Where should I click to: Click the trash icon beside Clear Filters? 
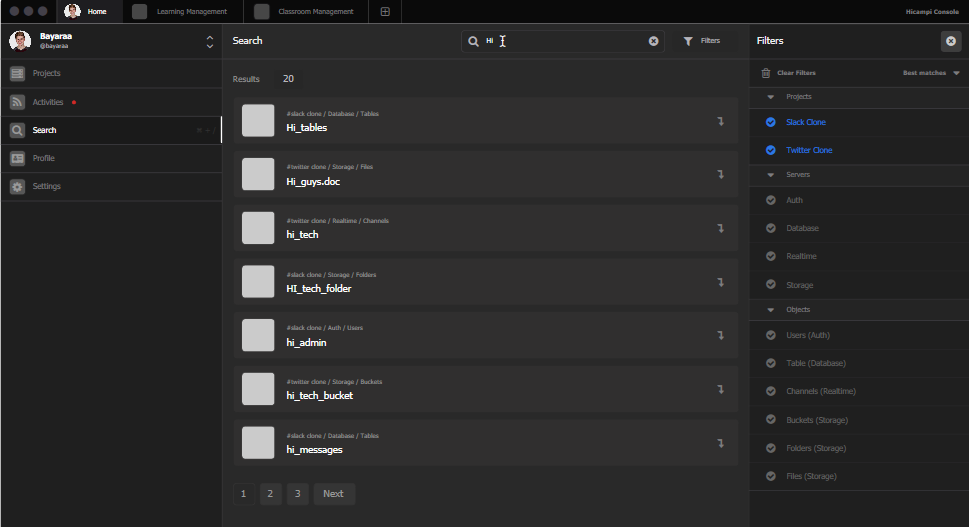(766, 73)
